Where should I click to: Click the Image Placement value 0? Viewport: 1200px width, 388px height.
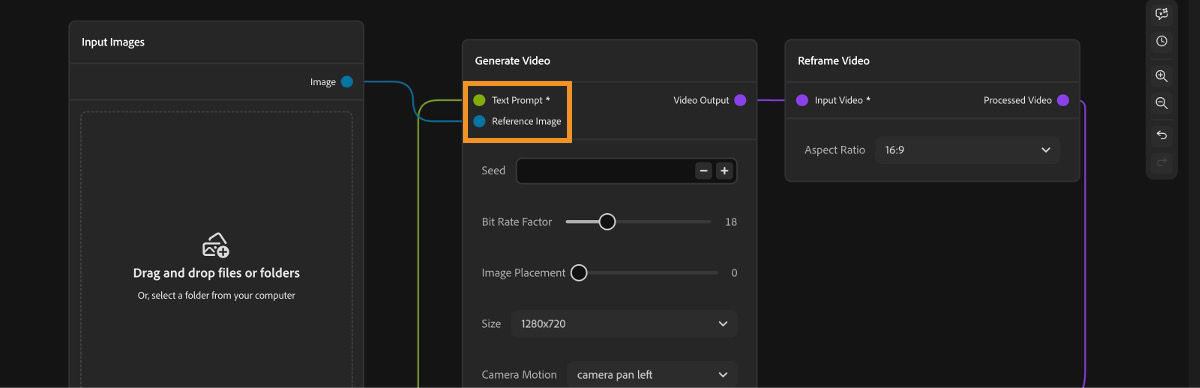[x=734, y=273]
